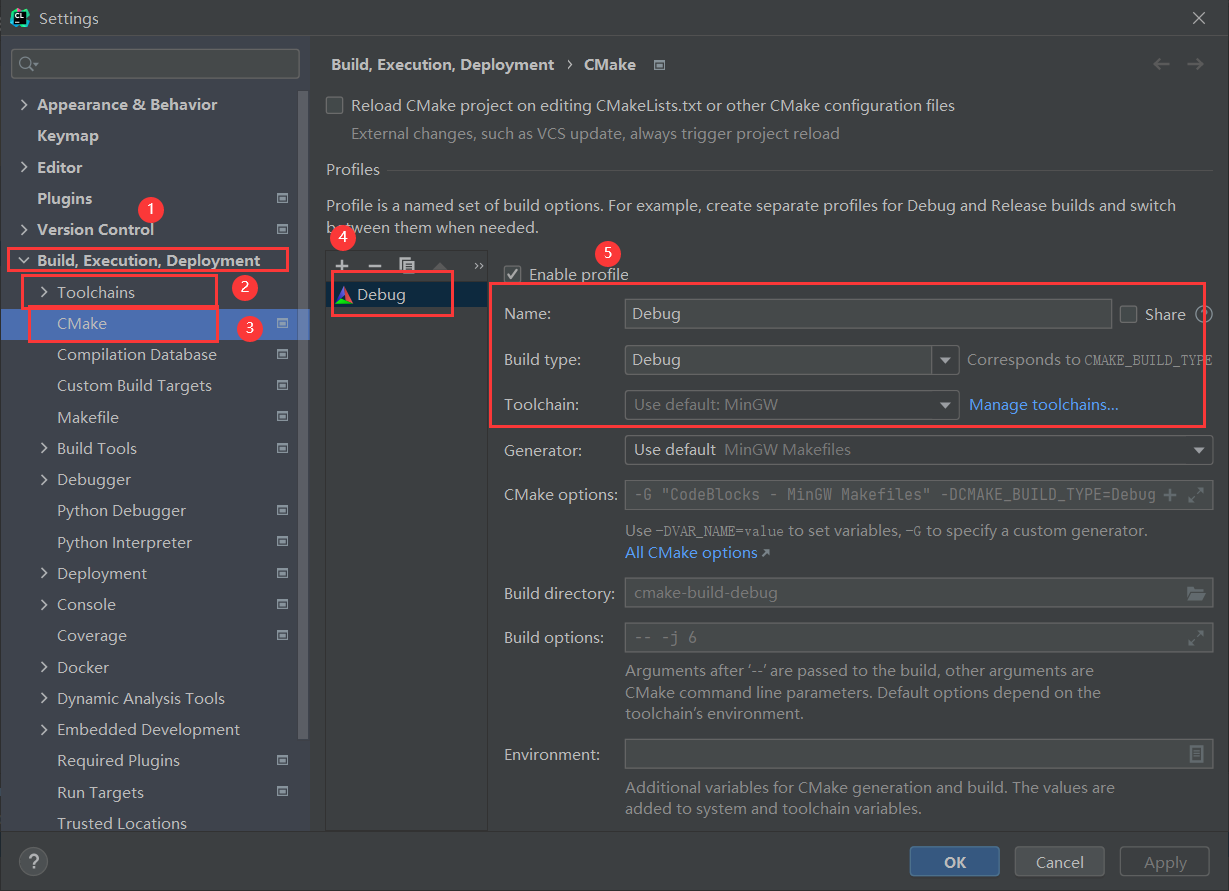Open Manage toolchains link

coord(1044,404)
